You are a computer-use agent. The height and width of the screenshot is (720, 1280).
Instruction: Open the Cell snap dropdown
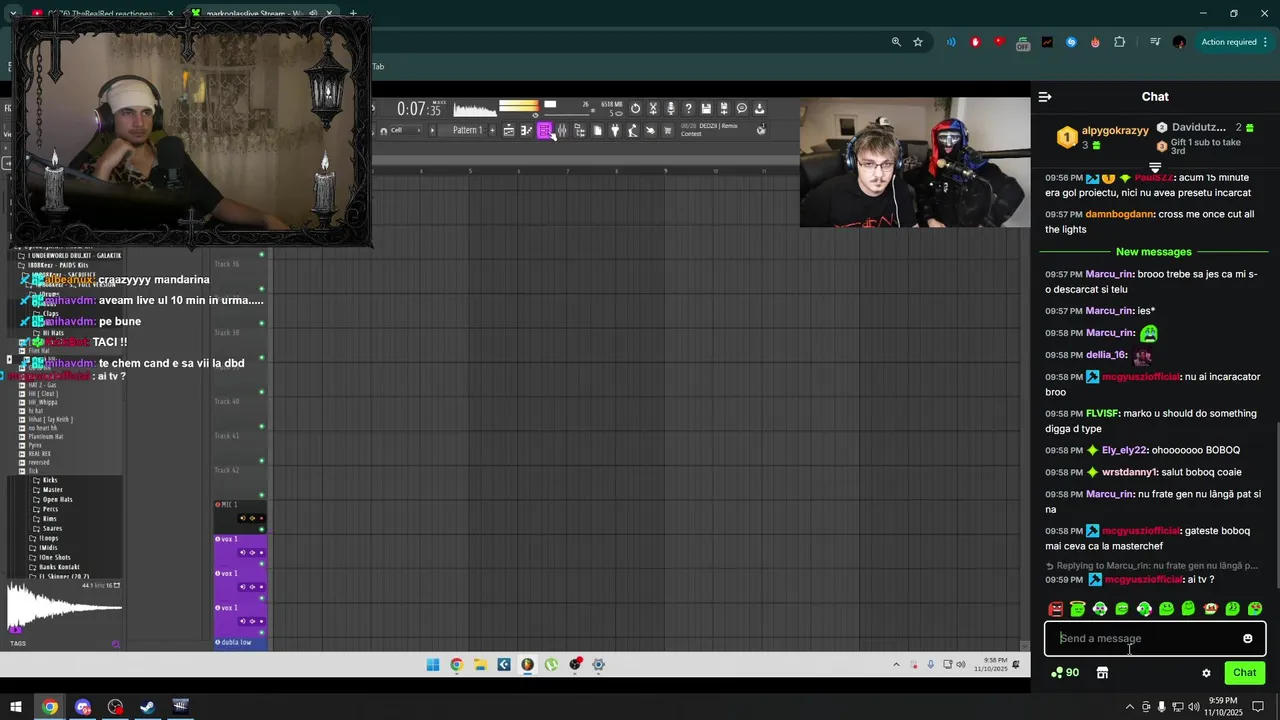pos(405,130)
